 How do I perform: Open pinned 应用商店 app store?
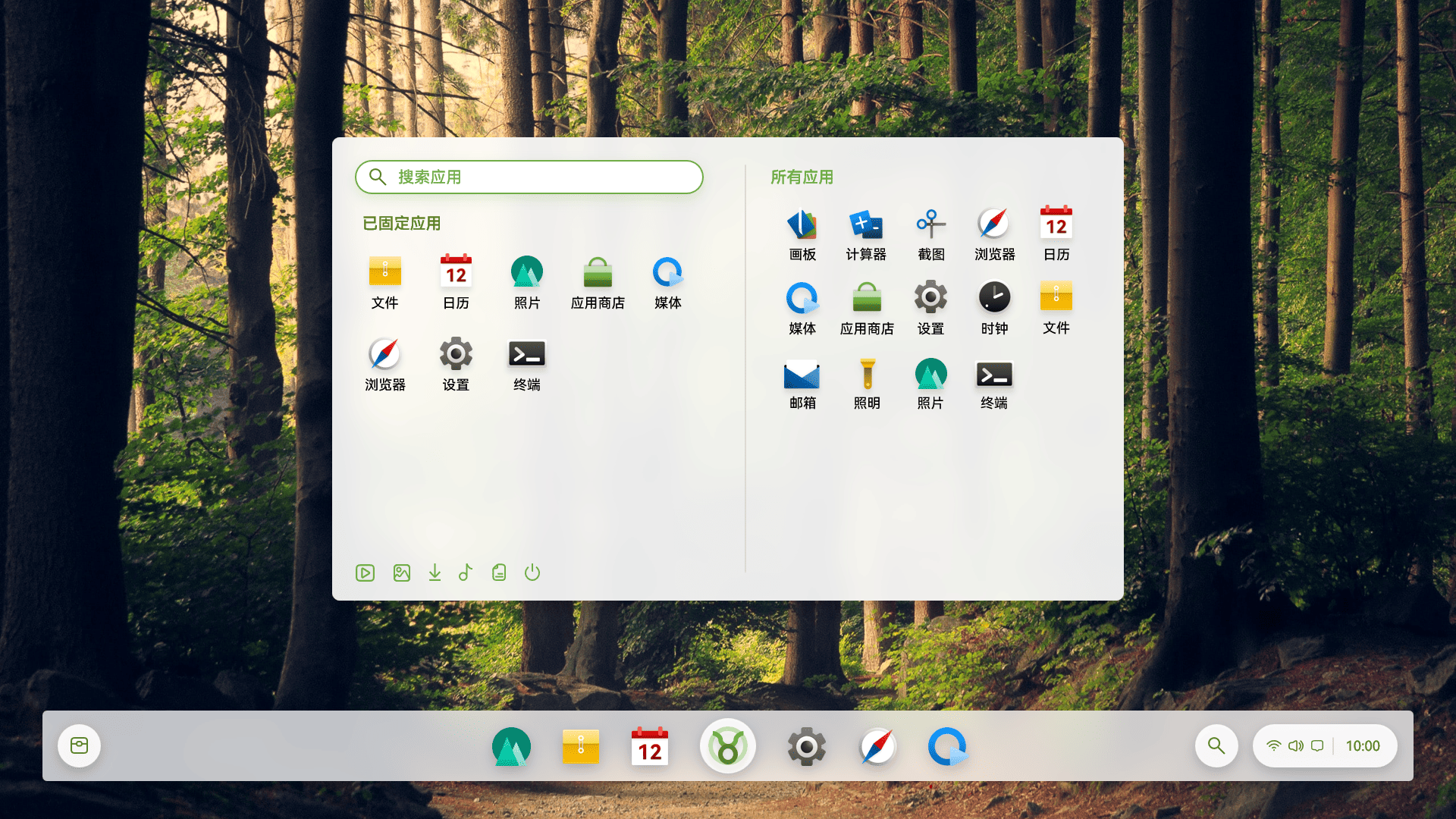tap(598, 273)
